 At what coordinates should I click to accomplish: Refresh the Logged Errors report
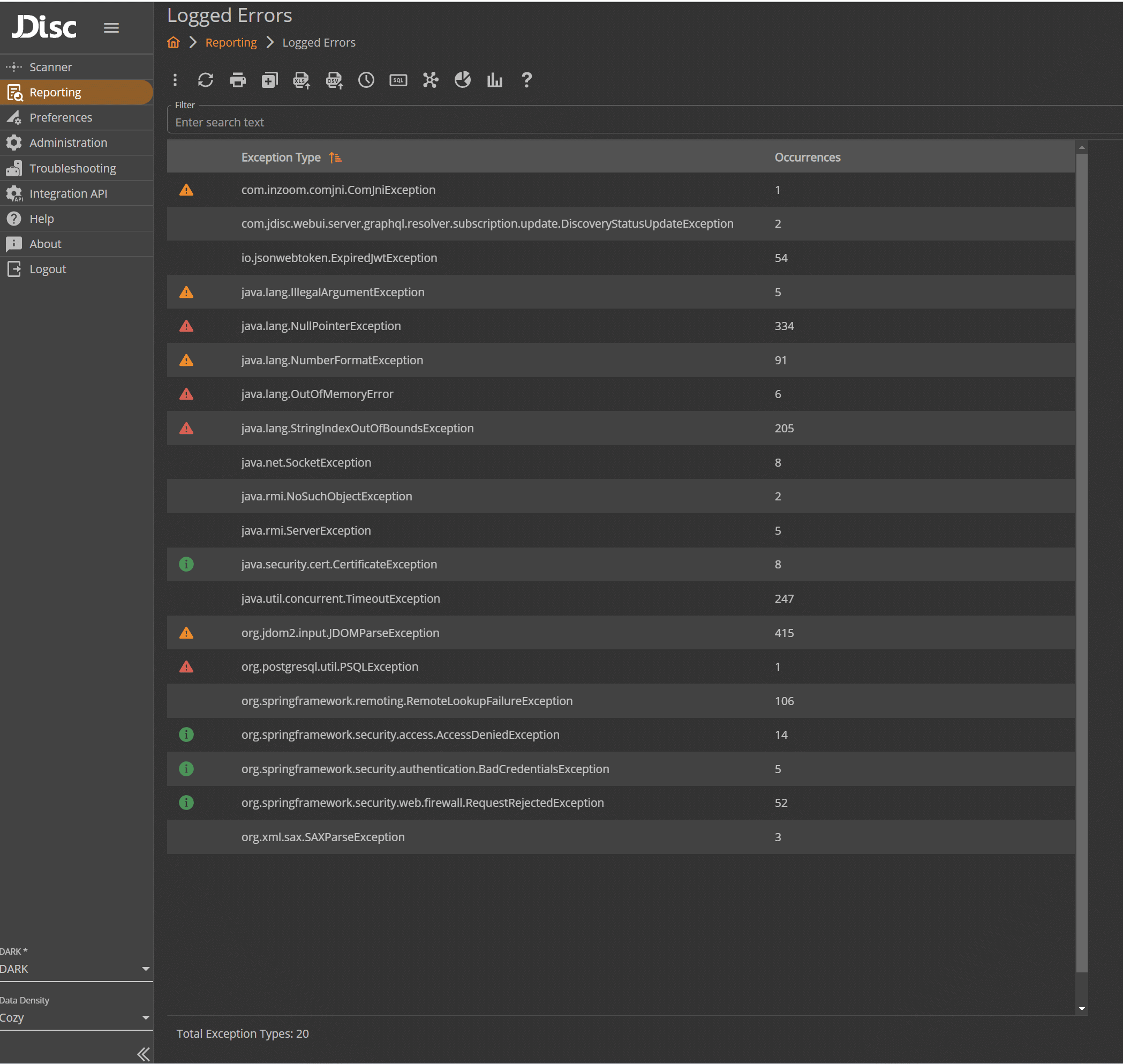[205, 80]
